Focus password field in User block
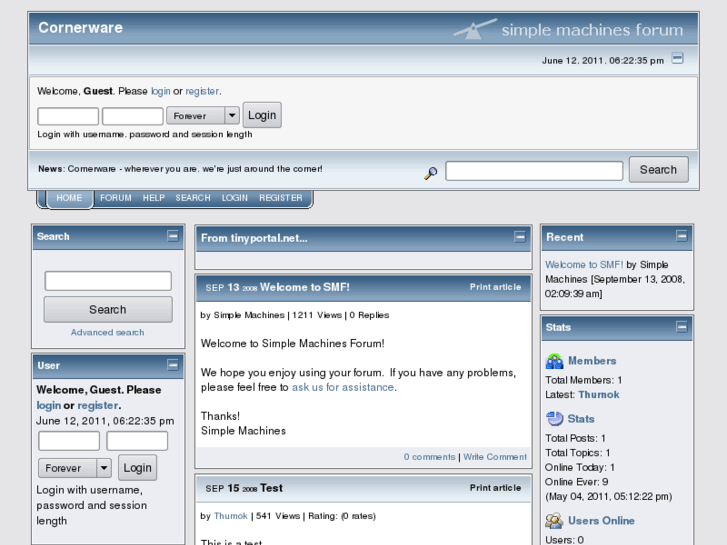The height and width of the screenshot is (545, 727). coord(137,441)
